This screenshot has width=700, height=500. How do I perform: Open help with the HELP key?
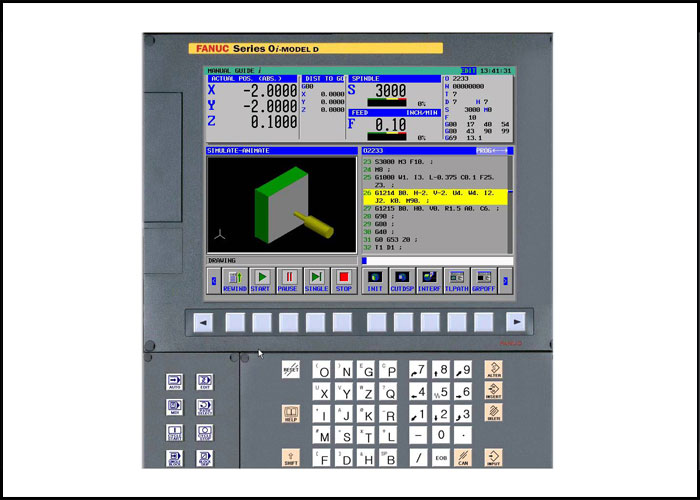pyautogui.click(x=291, y=414)
